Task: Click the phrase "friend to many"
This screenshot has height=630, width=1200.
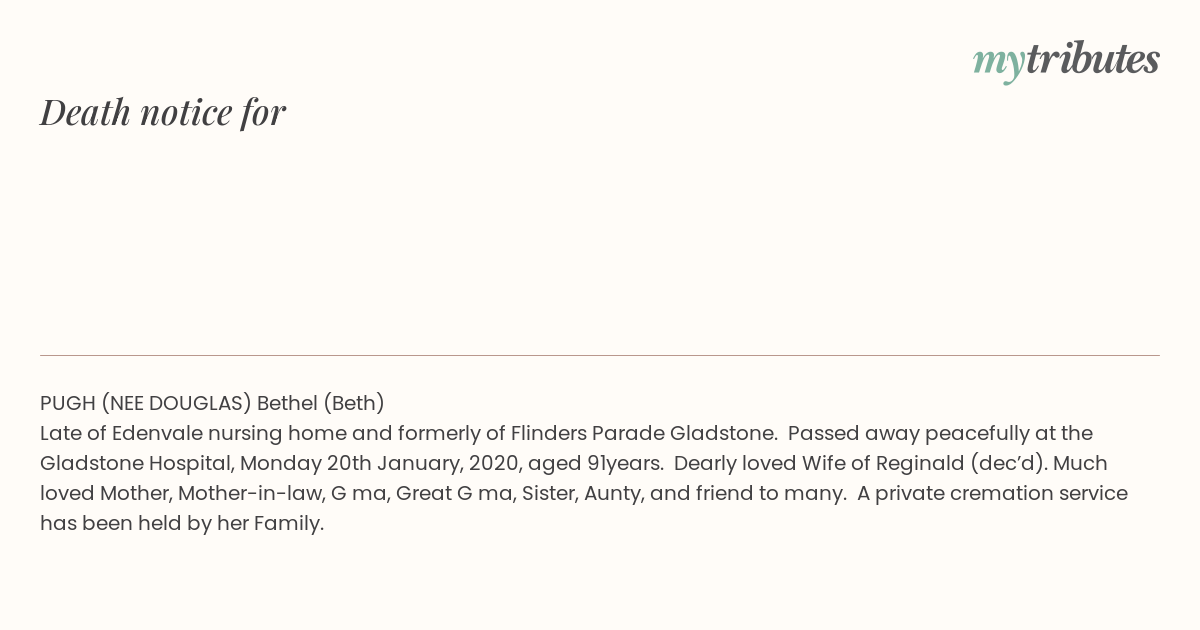Action: coord(773,493)
